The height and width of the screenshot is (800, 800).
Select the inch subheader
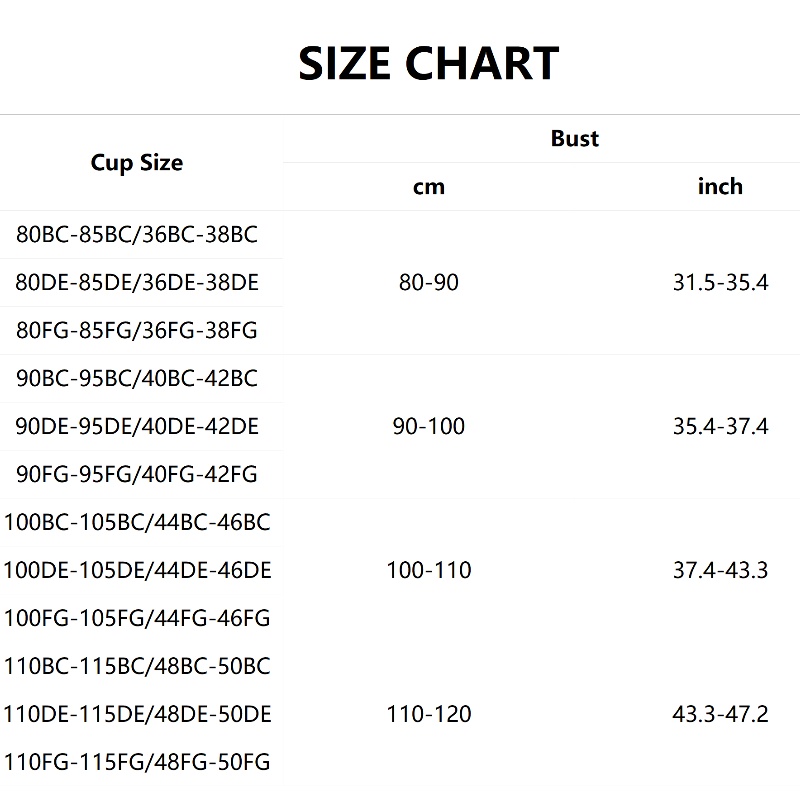(720, 187)
